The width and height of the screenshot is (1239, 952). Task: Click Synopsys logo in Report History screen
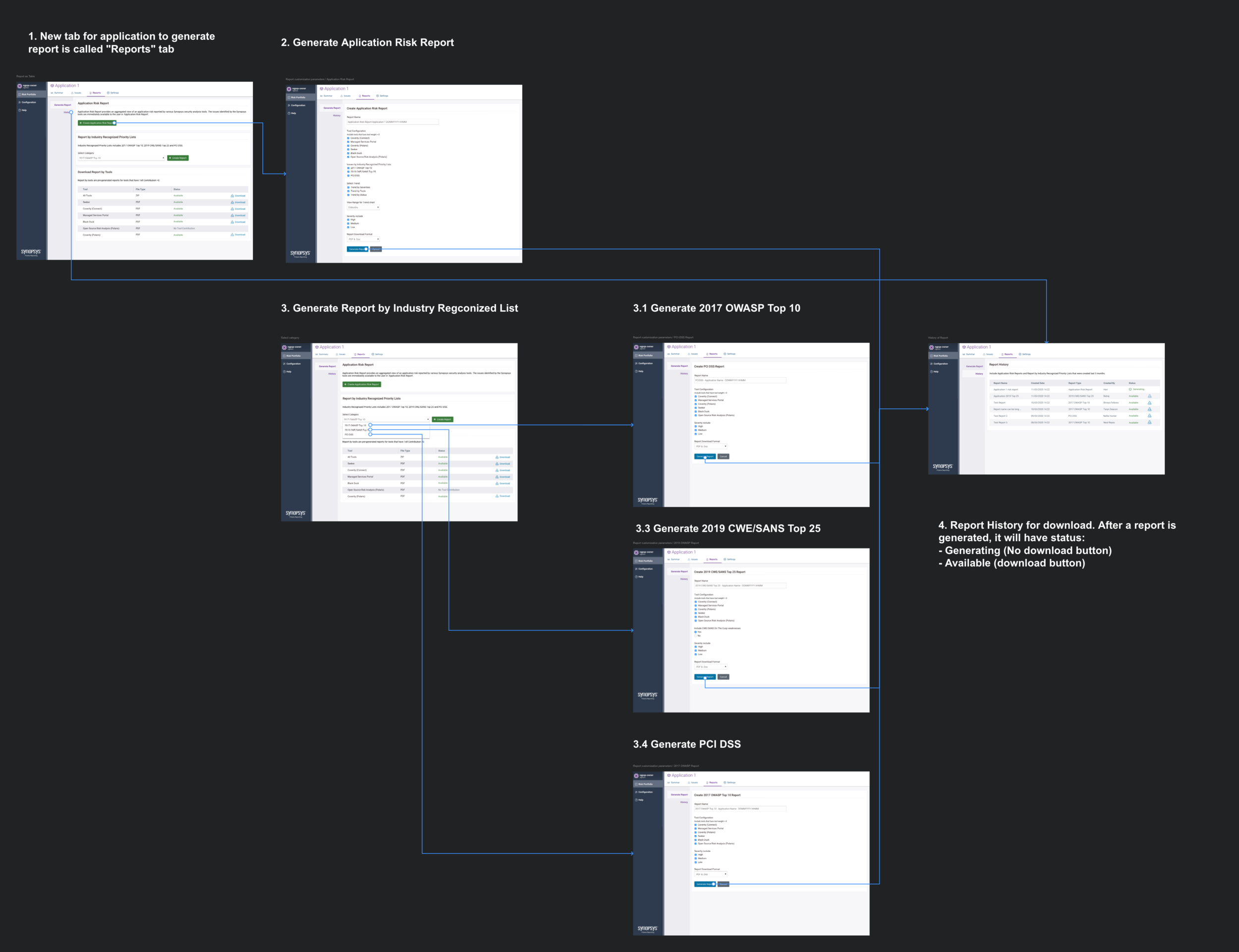click(x=943, y=466)
